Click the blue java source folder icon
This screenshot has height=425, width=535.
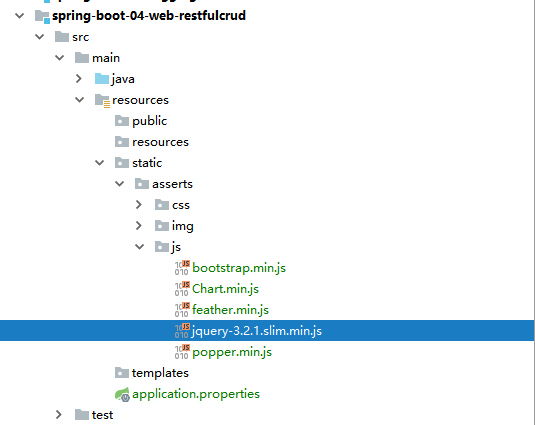[x=102, y=79]
